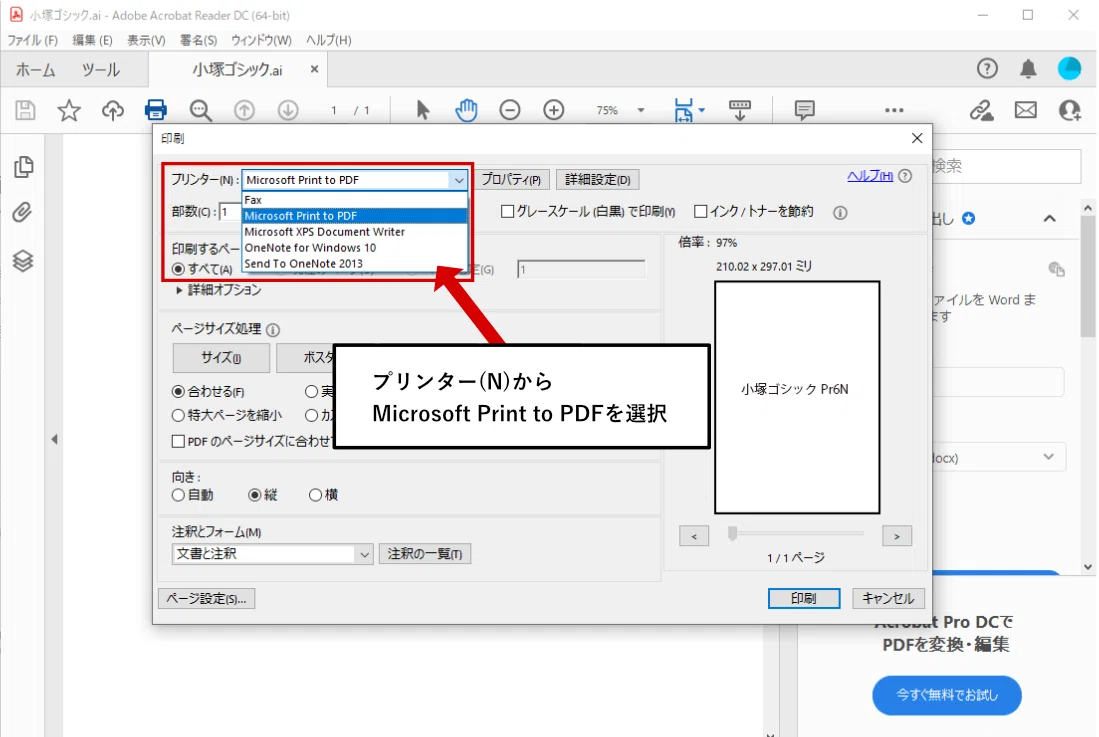This screenshot has width=1099, height=737.
Task: Choose Send To OneNote 2013 option
Action: 355,263
